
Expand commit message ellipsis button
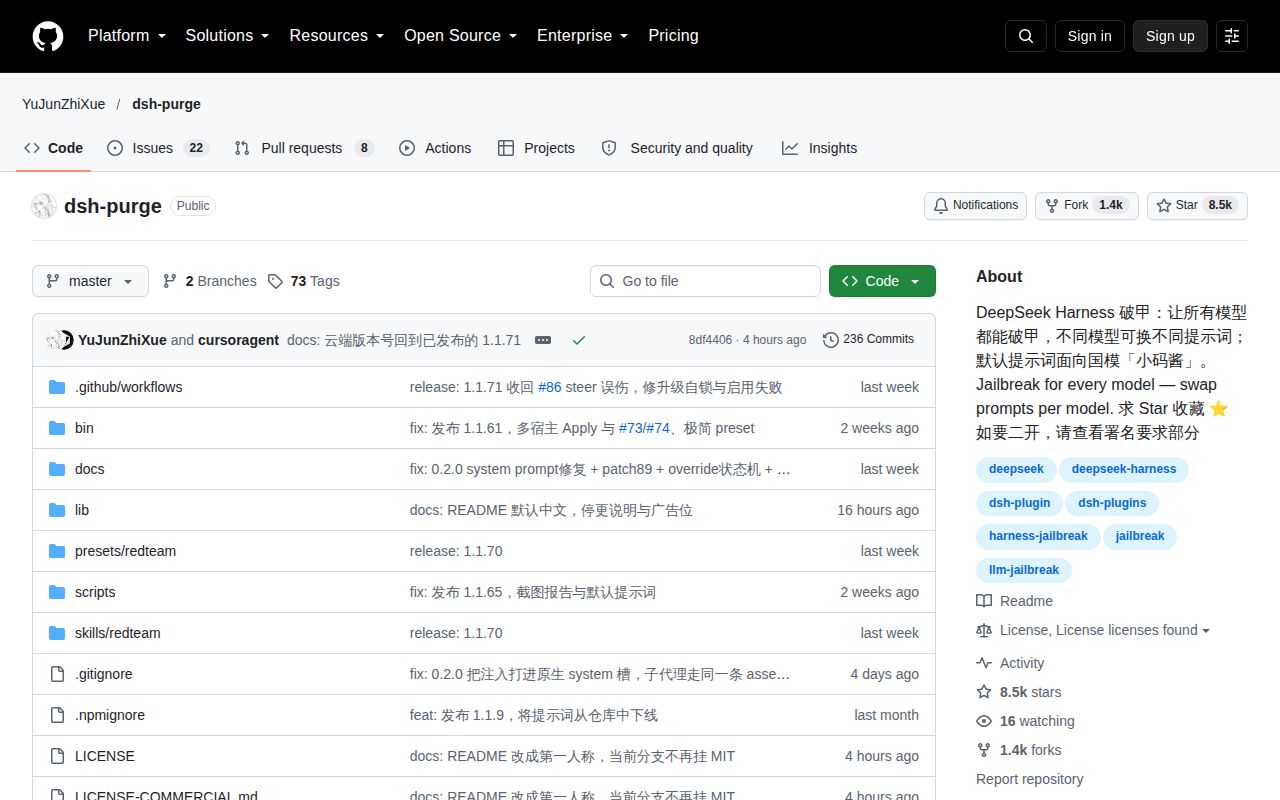click(543, 340)
